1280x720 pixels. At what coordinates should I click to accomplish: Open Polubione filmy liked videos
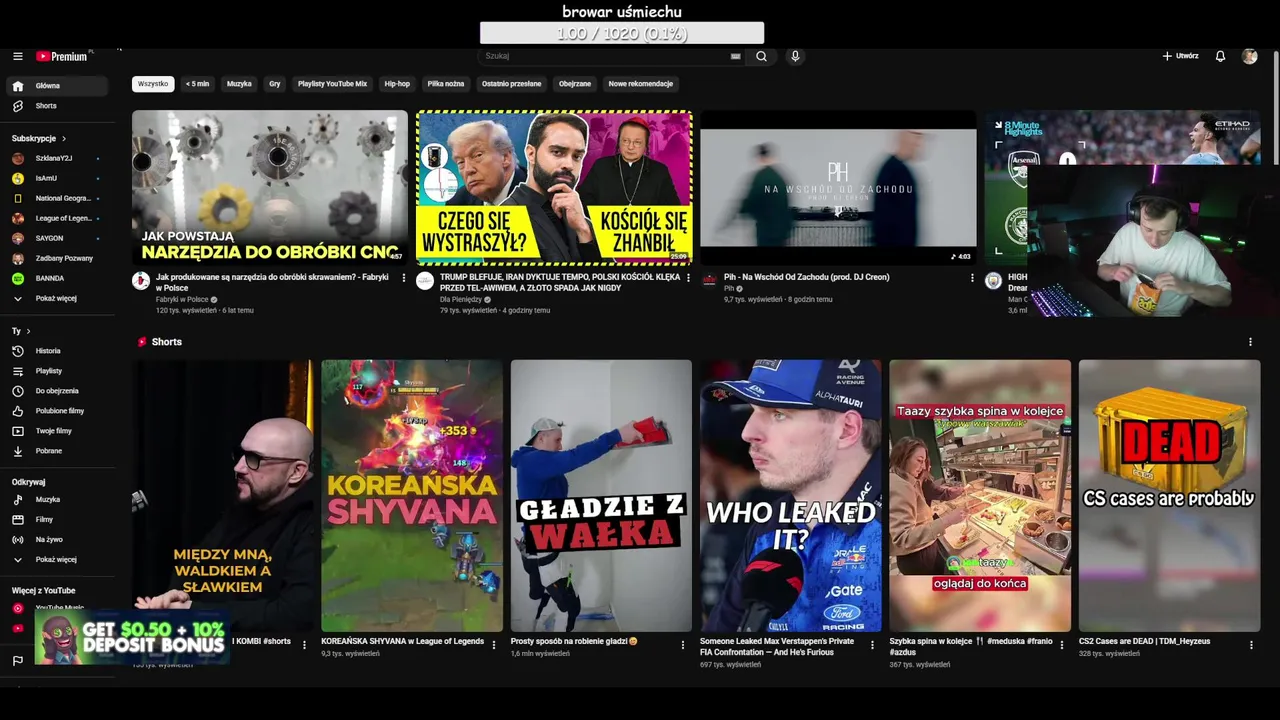58,411
